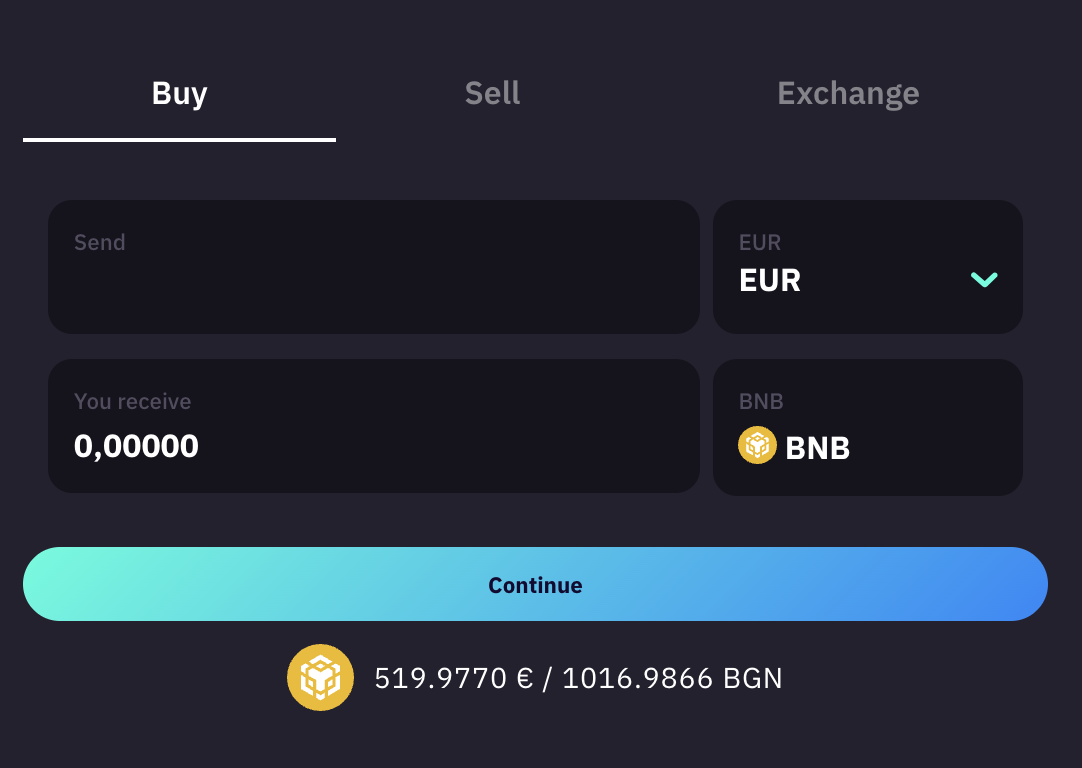Click the "You receive" field label
The height and width of the screenshot is (768, 1082).
tap(132, 401)
